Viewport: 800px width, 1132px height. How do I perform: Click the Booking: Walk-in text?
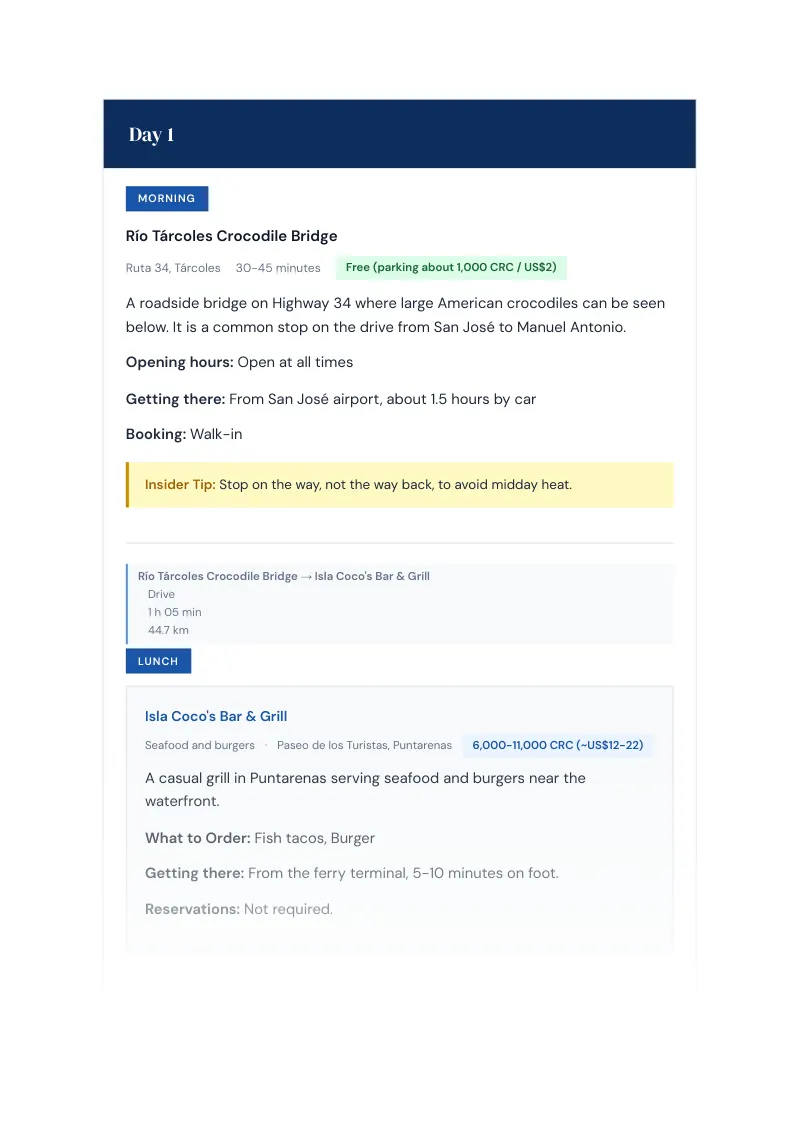pos(184,435)
